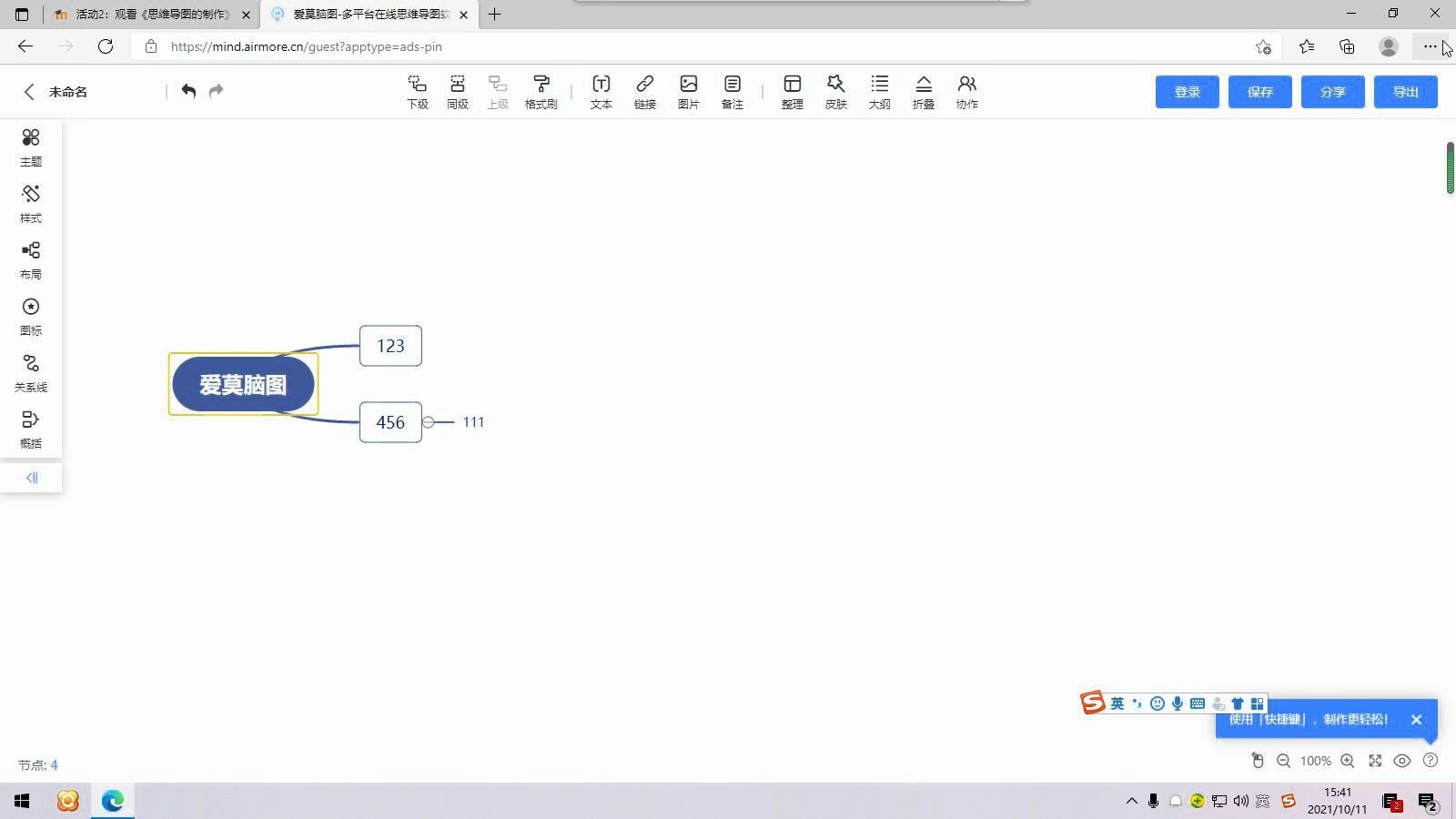
Task: Zoom out the canvas
Action: coord(1284,761)
